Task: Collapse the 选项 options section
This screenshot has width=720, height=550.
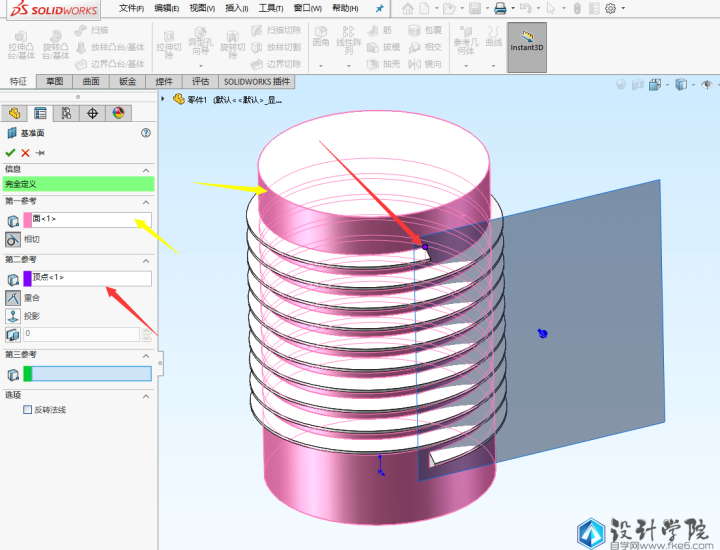Action: pyautogui.click(x=148, y=395)
